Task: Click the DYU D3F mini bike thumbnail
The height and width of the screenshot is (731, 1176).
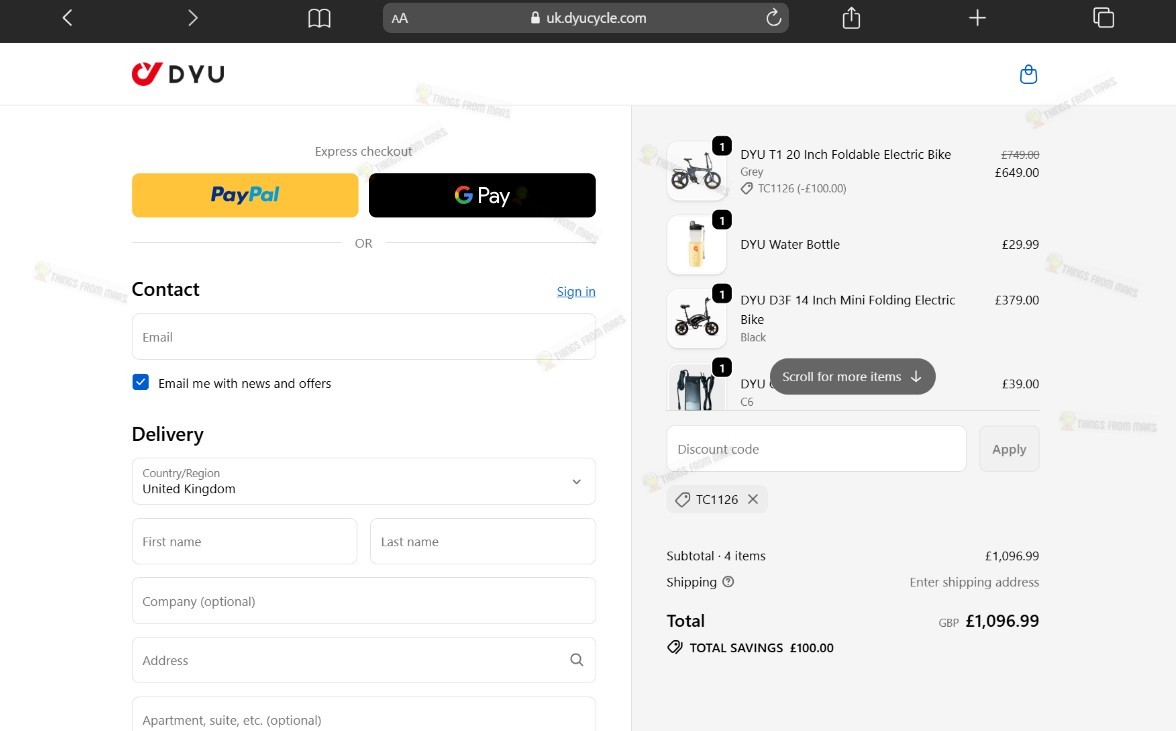Action: coord(696,319)
